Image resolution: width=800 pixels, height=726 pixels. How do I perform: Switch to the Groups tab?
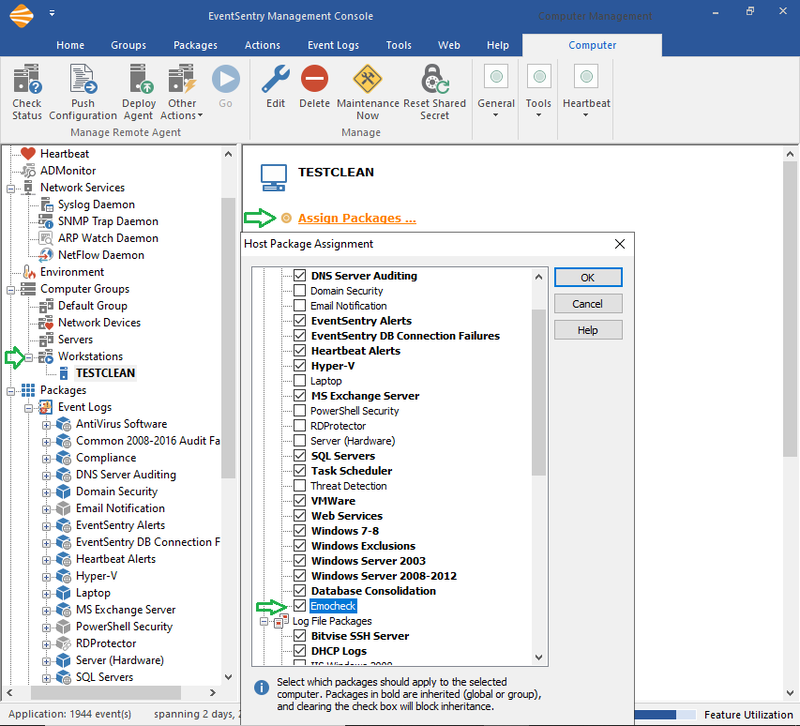[x=129, y=45]
